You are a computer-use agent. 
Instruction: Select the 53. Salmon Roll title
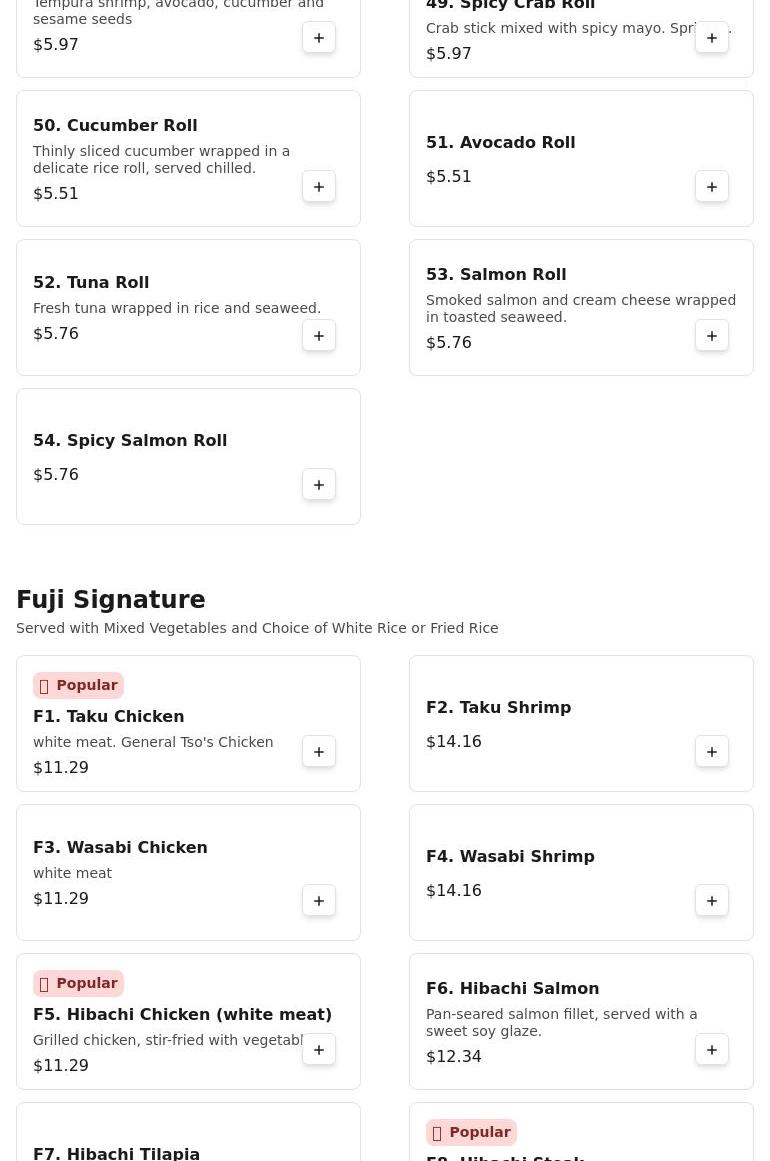click(496, 275)
